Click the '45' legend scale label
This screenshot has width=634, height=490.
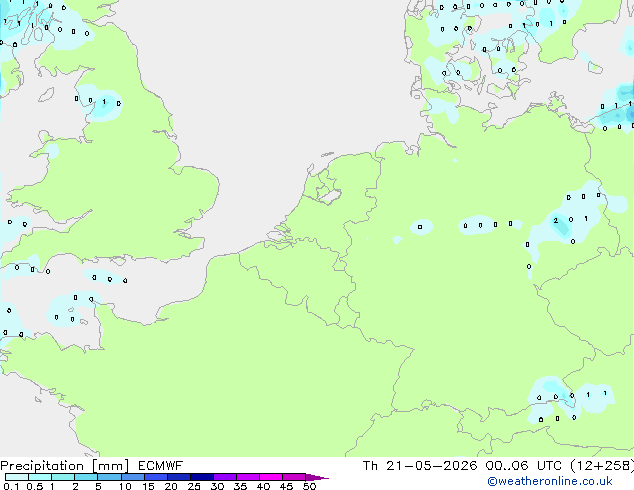286,486
